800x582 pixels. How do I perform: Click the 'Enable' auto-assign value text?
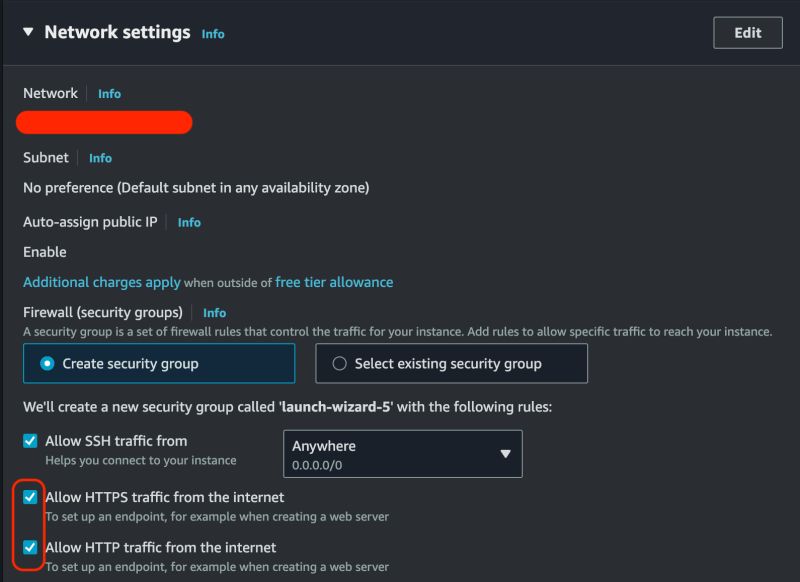pos(44,252)
